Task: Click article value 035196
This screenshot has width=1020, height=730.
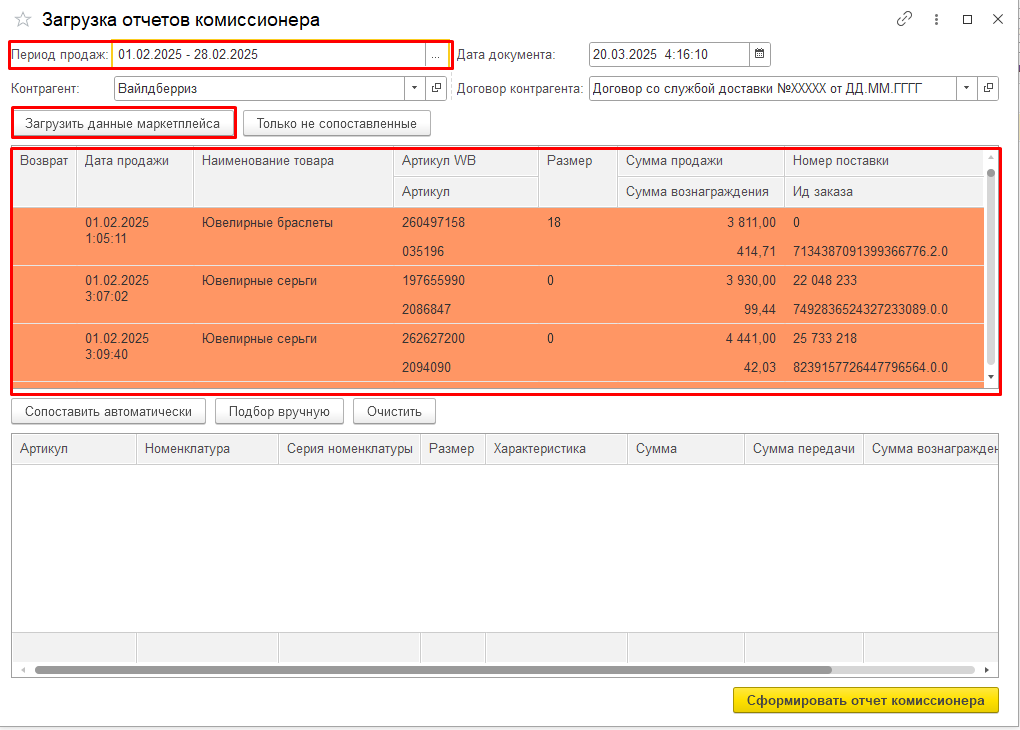Action: click(423, 251)
